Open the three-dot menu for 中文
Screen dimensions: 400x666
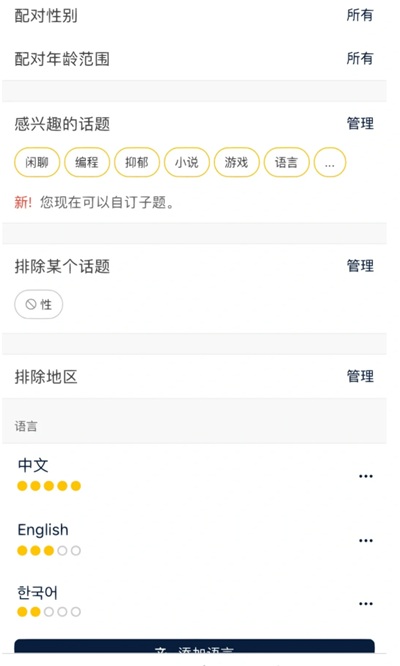[x=365, y=476]
